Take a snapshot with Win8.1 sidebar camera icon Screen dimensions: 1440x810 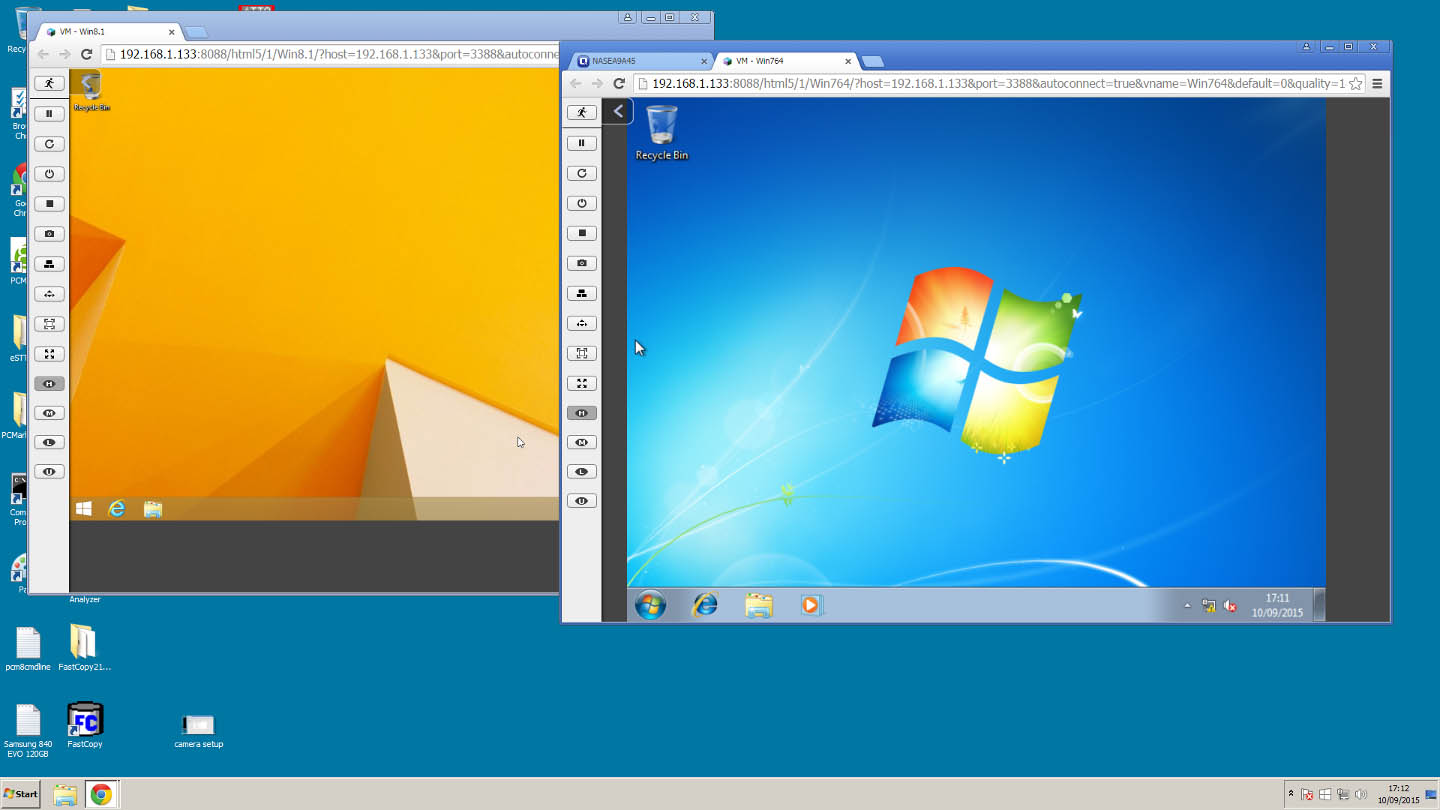click(49, 234)
